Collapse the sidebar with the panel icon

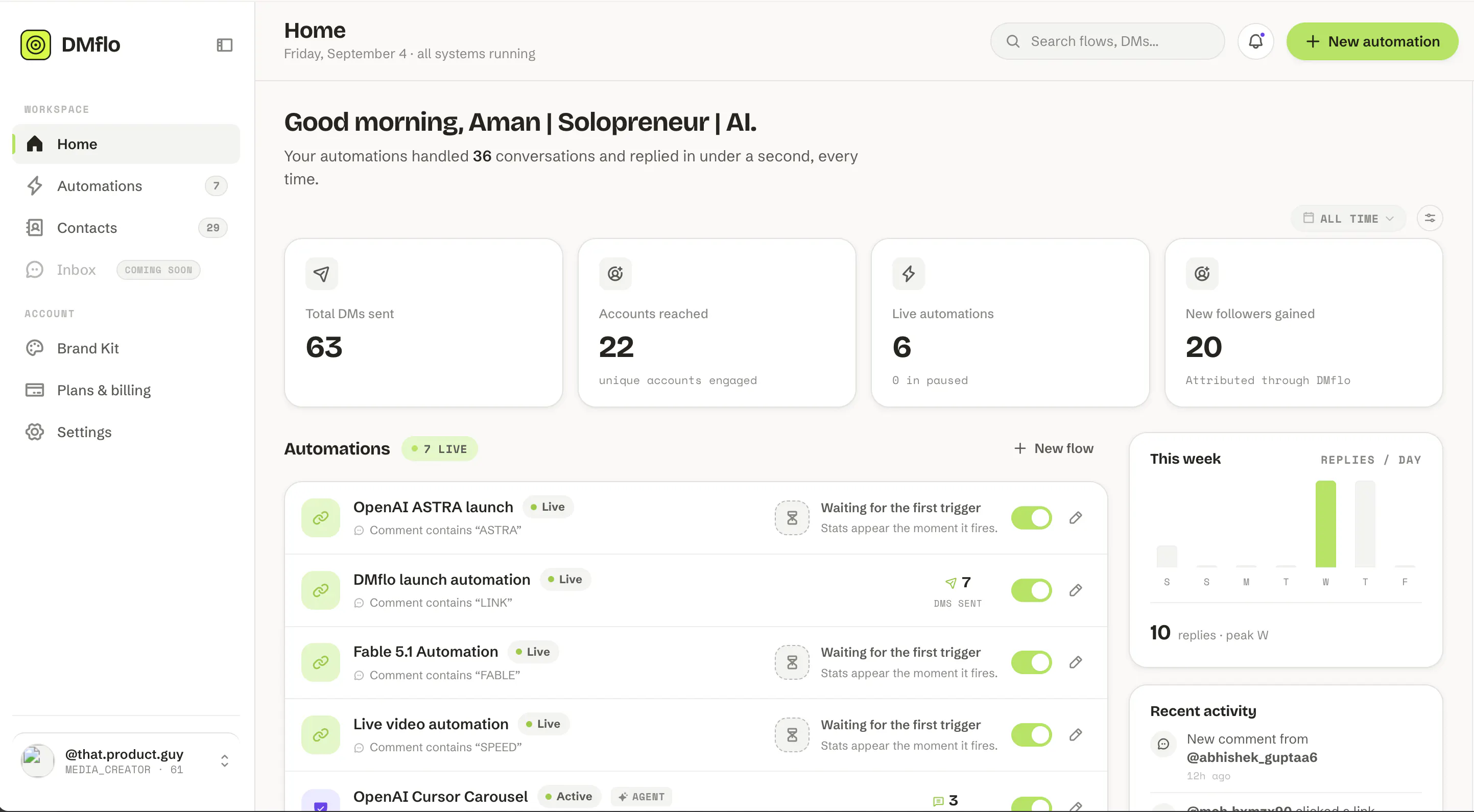pyautogui.click(x=224, y=44)
